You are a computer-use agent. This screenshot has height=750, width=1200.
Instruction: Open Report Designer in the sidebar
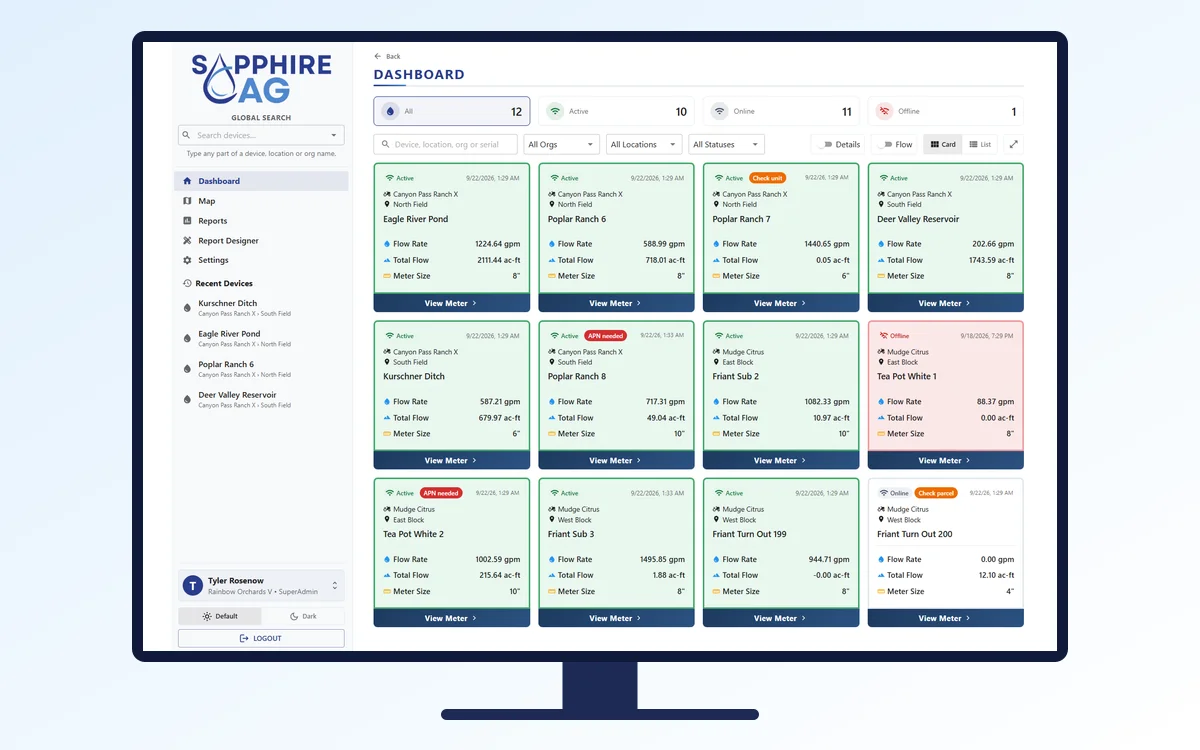(x=261, y=241)
